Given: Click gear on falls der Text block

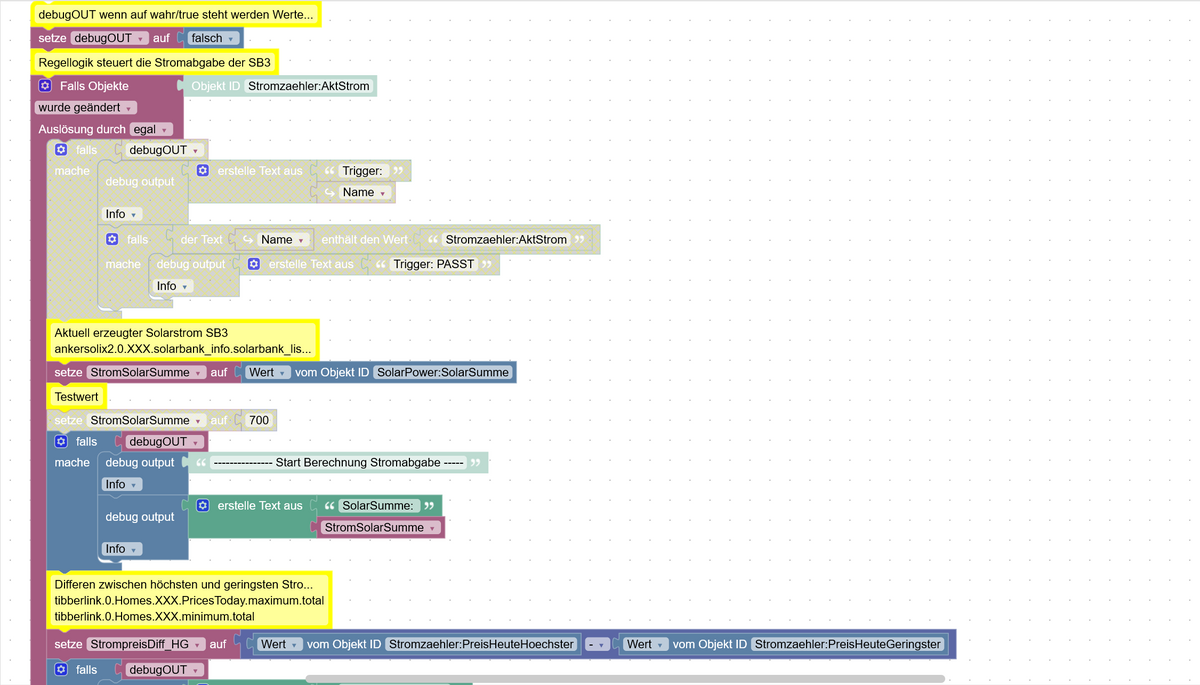Looking at the screenshot, I should coord(112,240).
